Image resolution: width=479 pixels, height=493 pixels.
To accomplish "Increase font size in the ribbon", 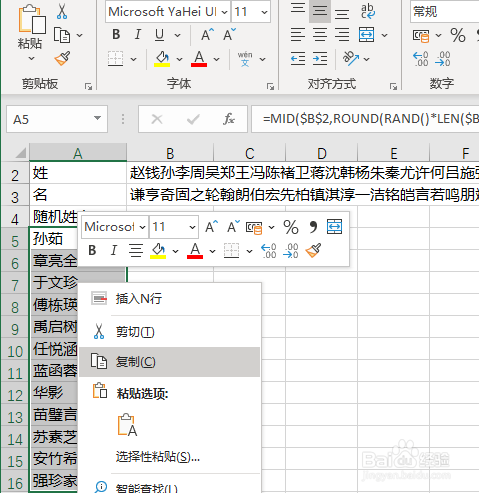I will tap(207, 35).
